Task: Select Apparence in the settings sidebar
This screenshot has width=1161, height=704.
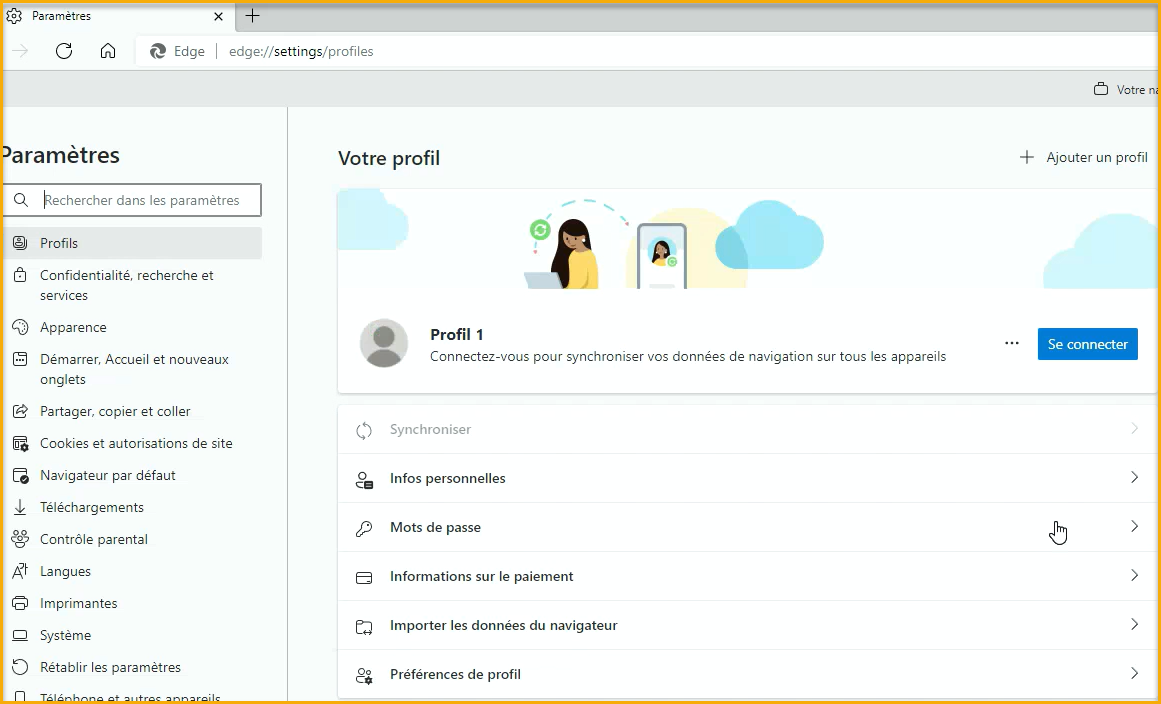Action: coord(73,327)
